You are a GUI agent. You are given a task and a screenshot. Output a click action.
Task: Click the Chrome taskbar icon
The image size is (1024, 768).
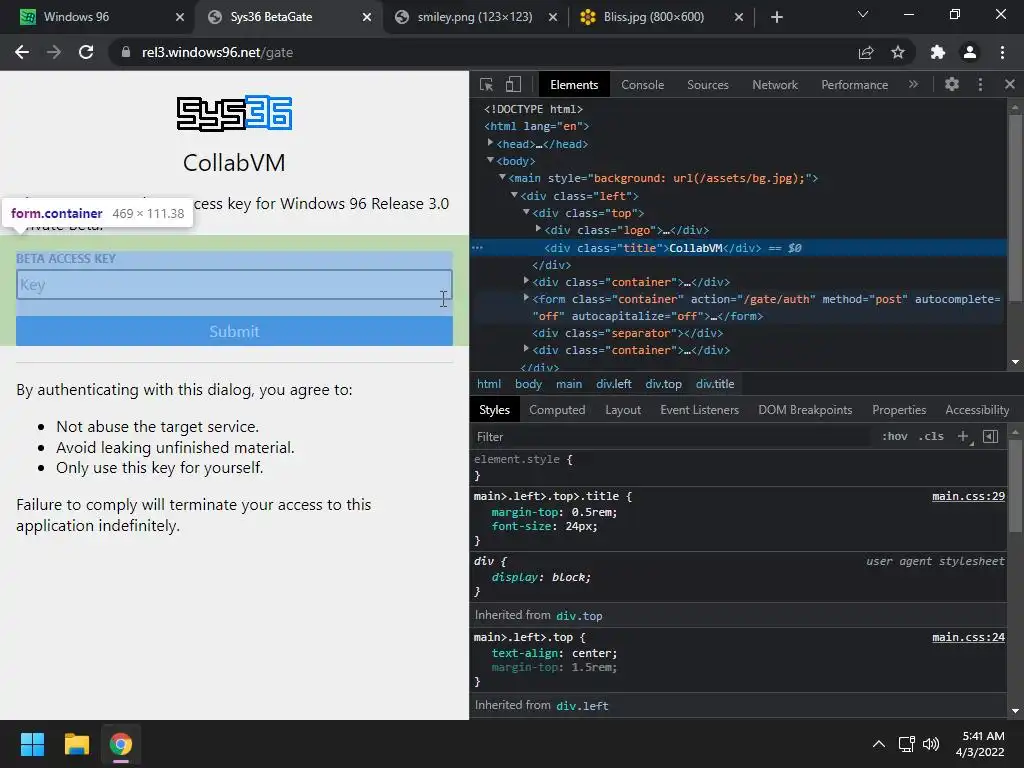pyautogui.click(x=121, y=744)
